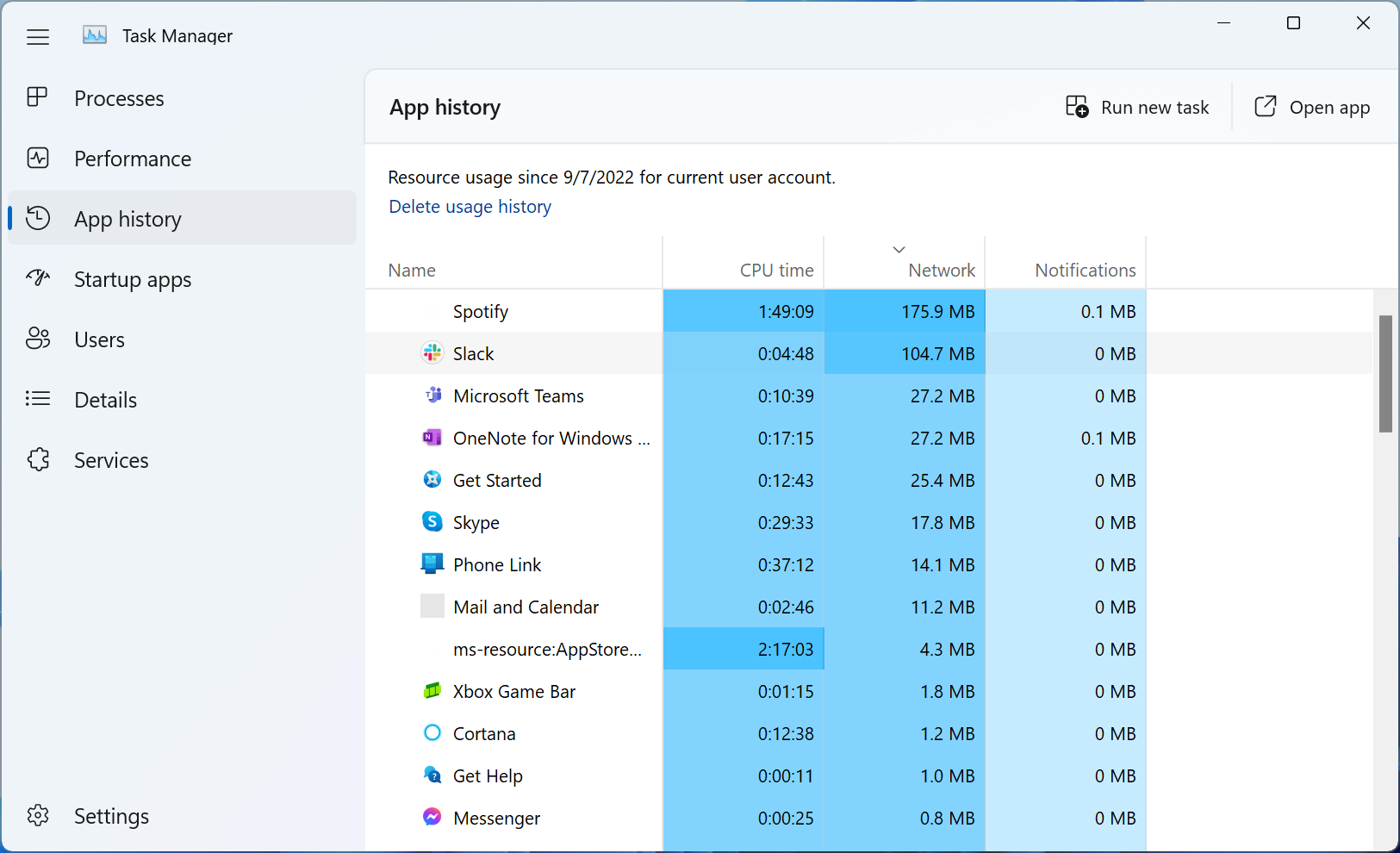Select the Spotify row icon
The width and height of the screenshot is (1400, 853).
click(x=432, y=311)
